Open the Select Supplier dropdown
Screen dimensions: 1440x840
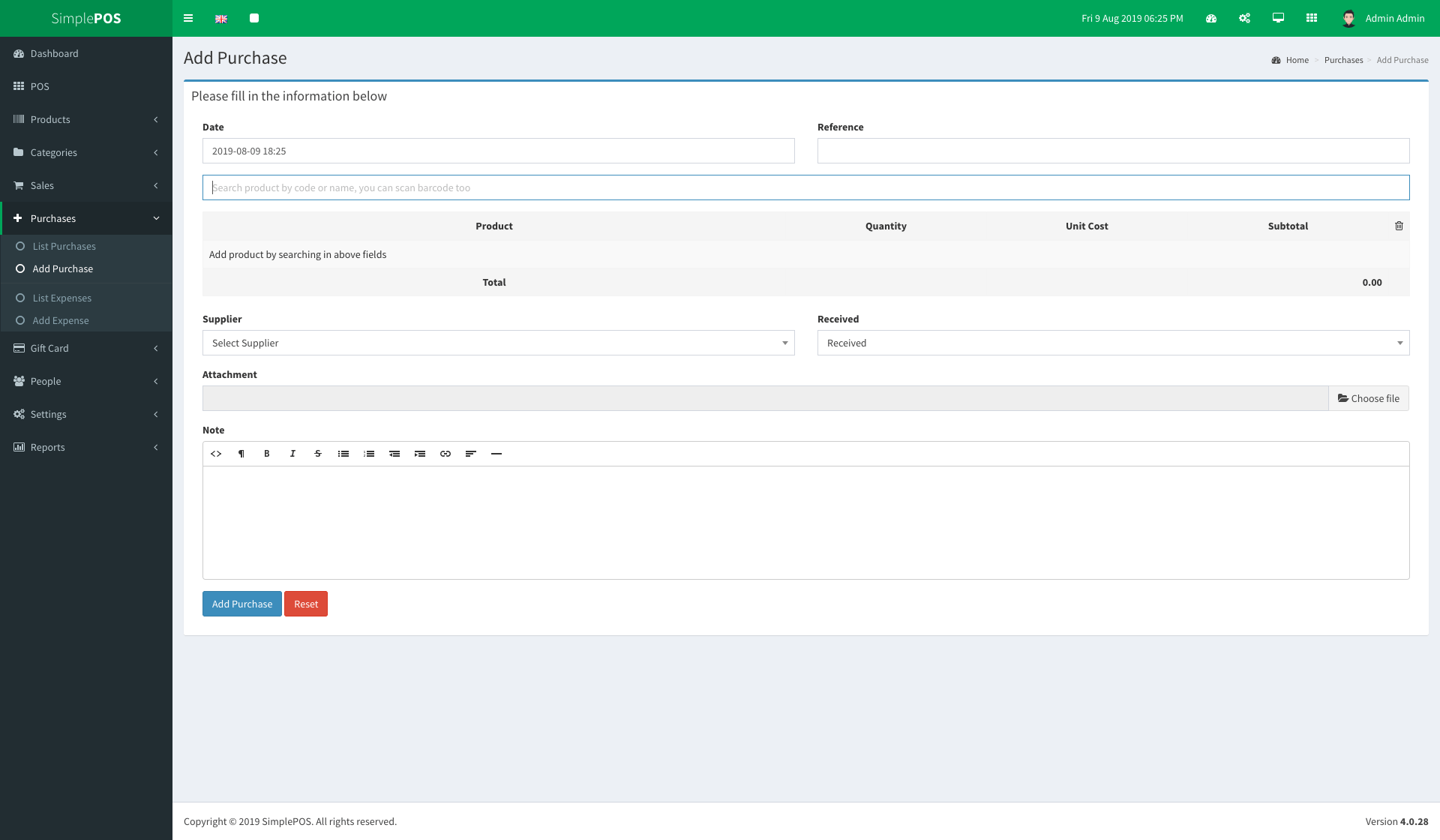tap(499, 343)
